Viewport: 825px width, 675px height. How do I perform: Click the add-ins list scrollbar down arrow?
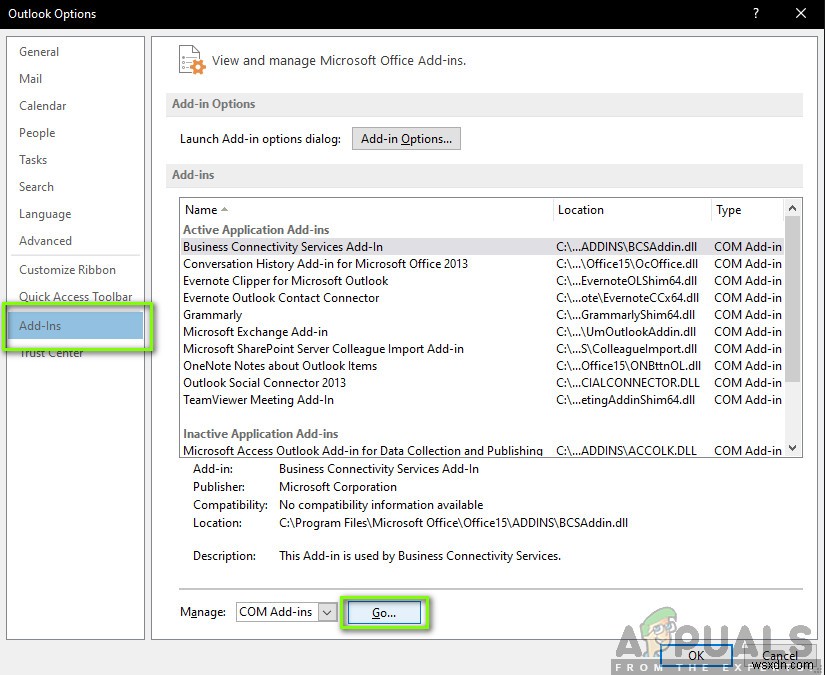[x=794, y=449]
